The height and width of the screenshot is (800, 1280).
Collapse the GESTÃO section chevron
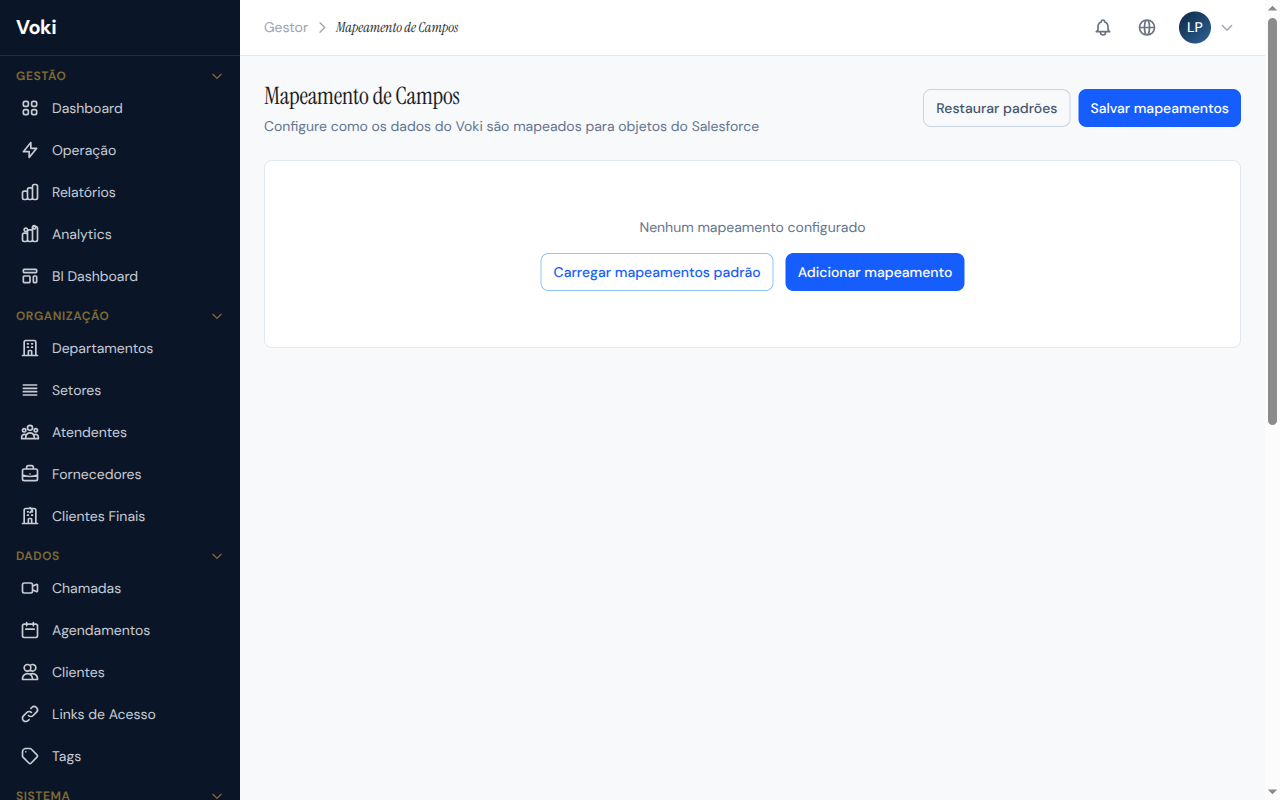[x=217, y=75]
